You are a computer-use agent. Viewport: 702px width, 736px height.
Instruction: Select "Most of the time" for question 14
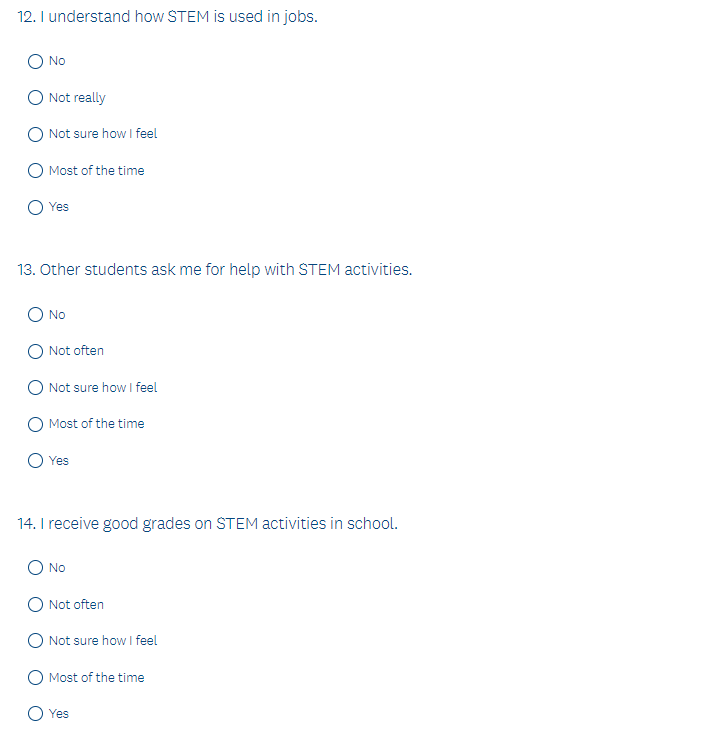click(36, 678)
